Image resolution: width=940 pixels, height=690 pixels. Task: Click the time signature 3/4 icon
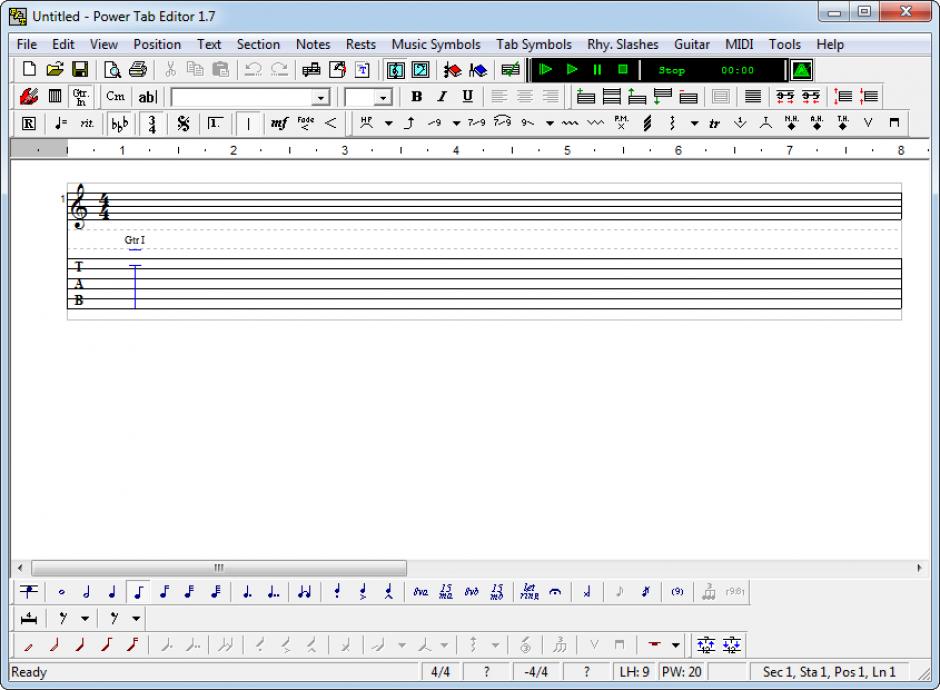click(x=152, y=124)
